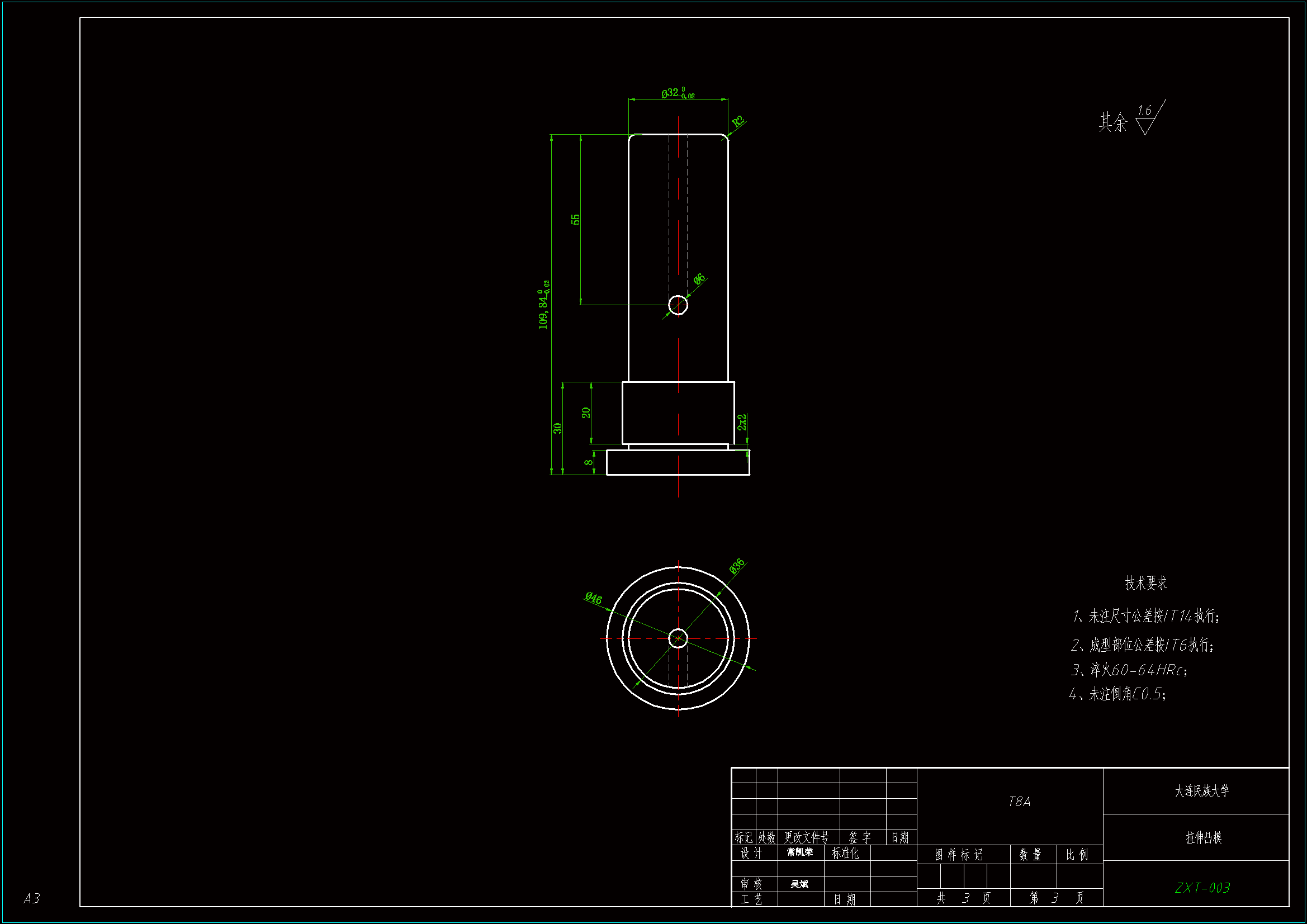Select the ZXT-003 drawing number
The width and height of the screenshot is (1307, 924).
click(1202, 888)
